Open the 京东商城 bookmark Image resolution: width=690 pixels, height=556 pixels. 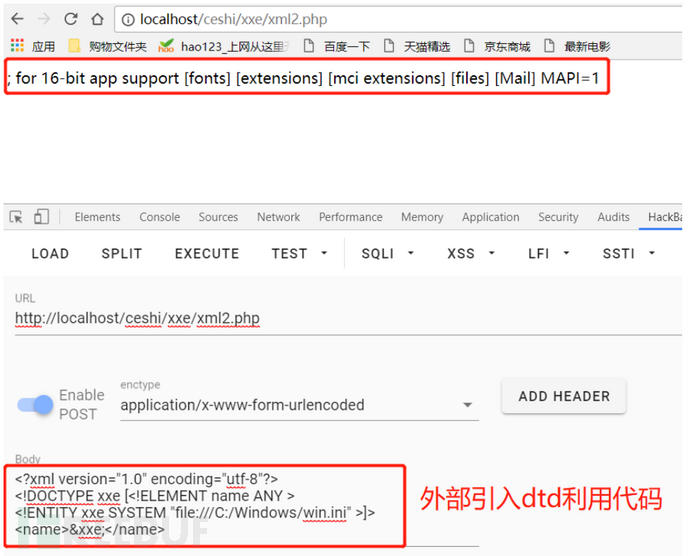point(497,46)
